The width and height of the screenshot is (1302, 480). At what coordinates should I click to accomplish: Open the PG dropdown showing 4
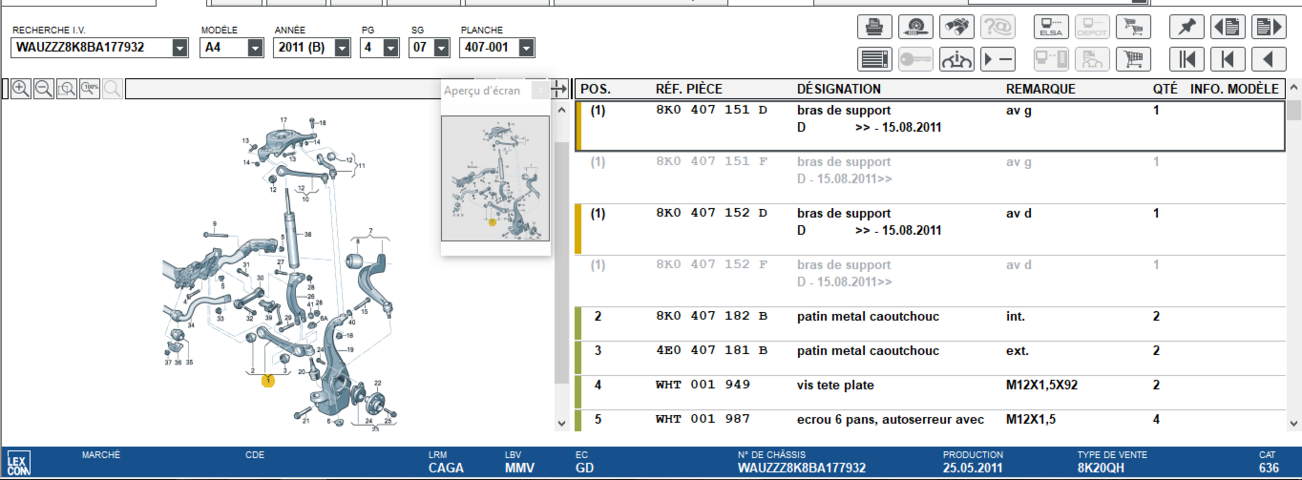[391, 47]
